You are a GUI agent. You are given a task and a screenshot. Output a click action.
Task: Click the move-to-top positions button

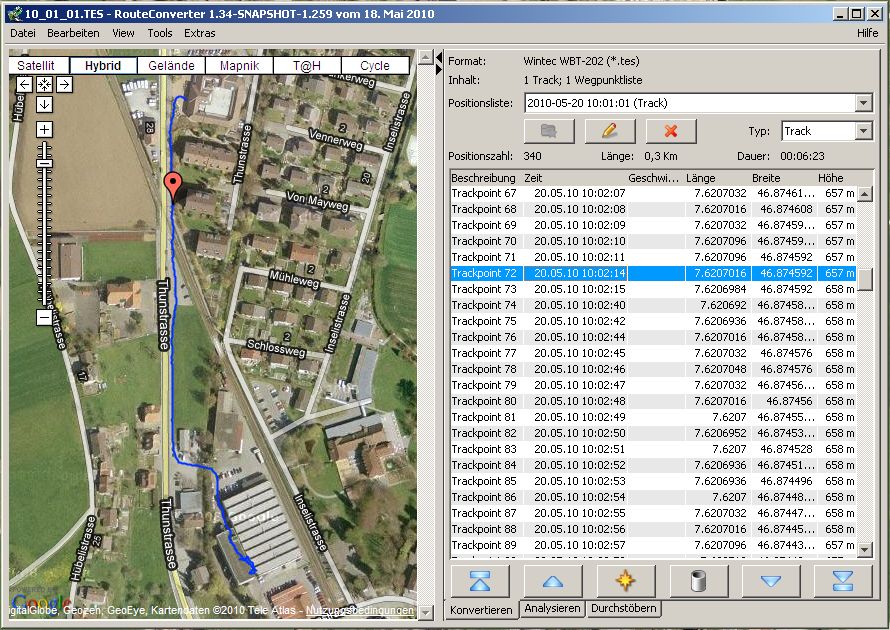[x=480, y=581]
